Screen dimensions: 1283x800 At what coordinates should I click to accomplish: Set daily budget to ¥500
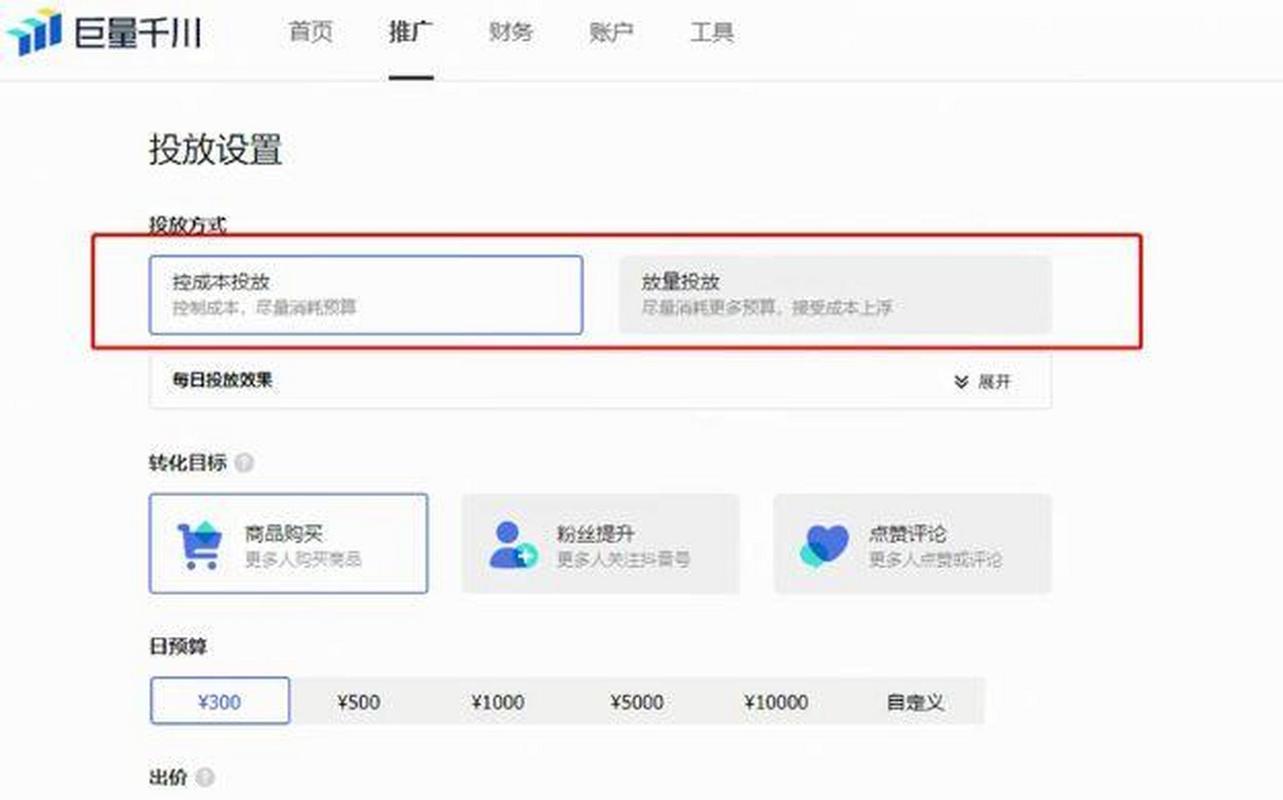pyautogui.click(x=359, y=701)
